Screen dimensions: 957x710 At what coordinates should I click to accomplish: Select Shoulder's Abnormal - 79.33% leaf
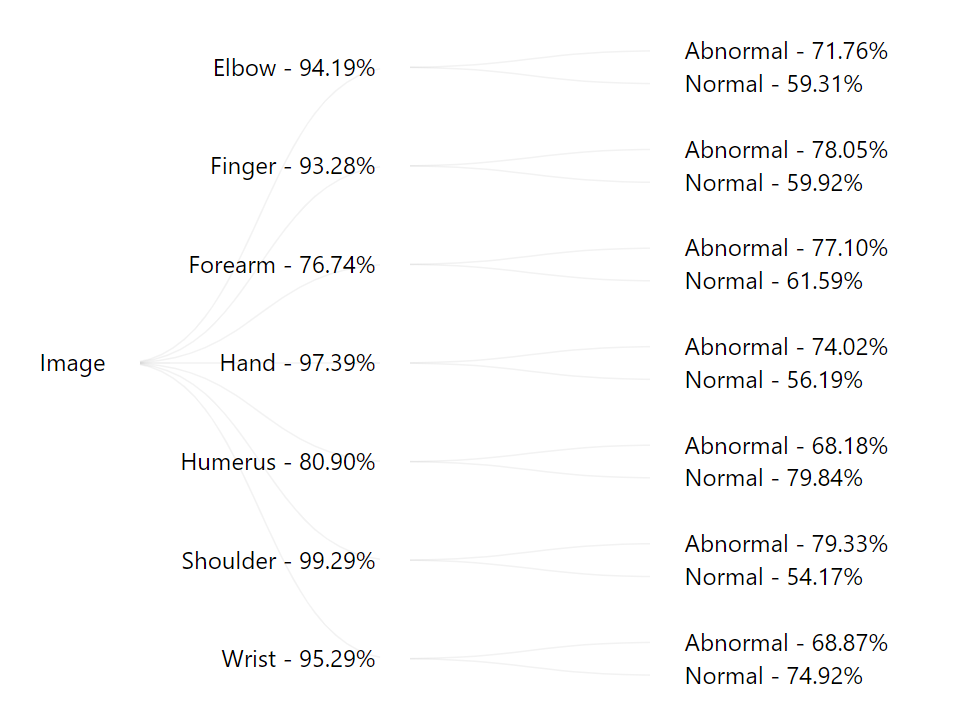[x=786, y=545]
